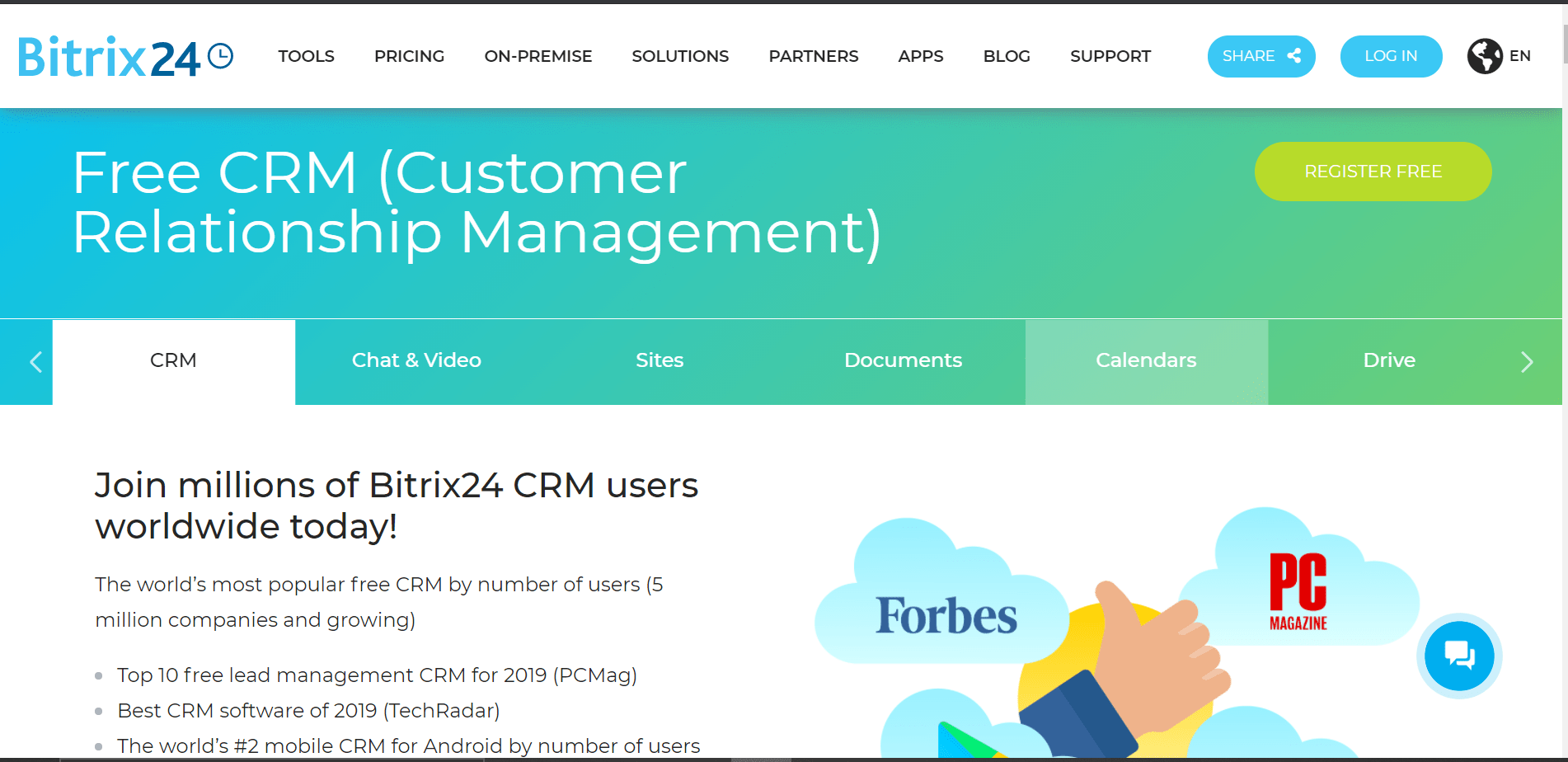The width and height of the screenshot is (1568, 762).
Task: Open the SUPPORT page
Action: (x=1110, y=56)
